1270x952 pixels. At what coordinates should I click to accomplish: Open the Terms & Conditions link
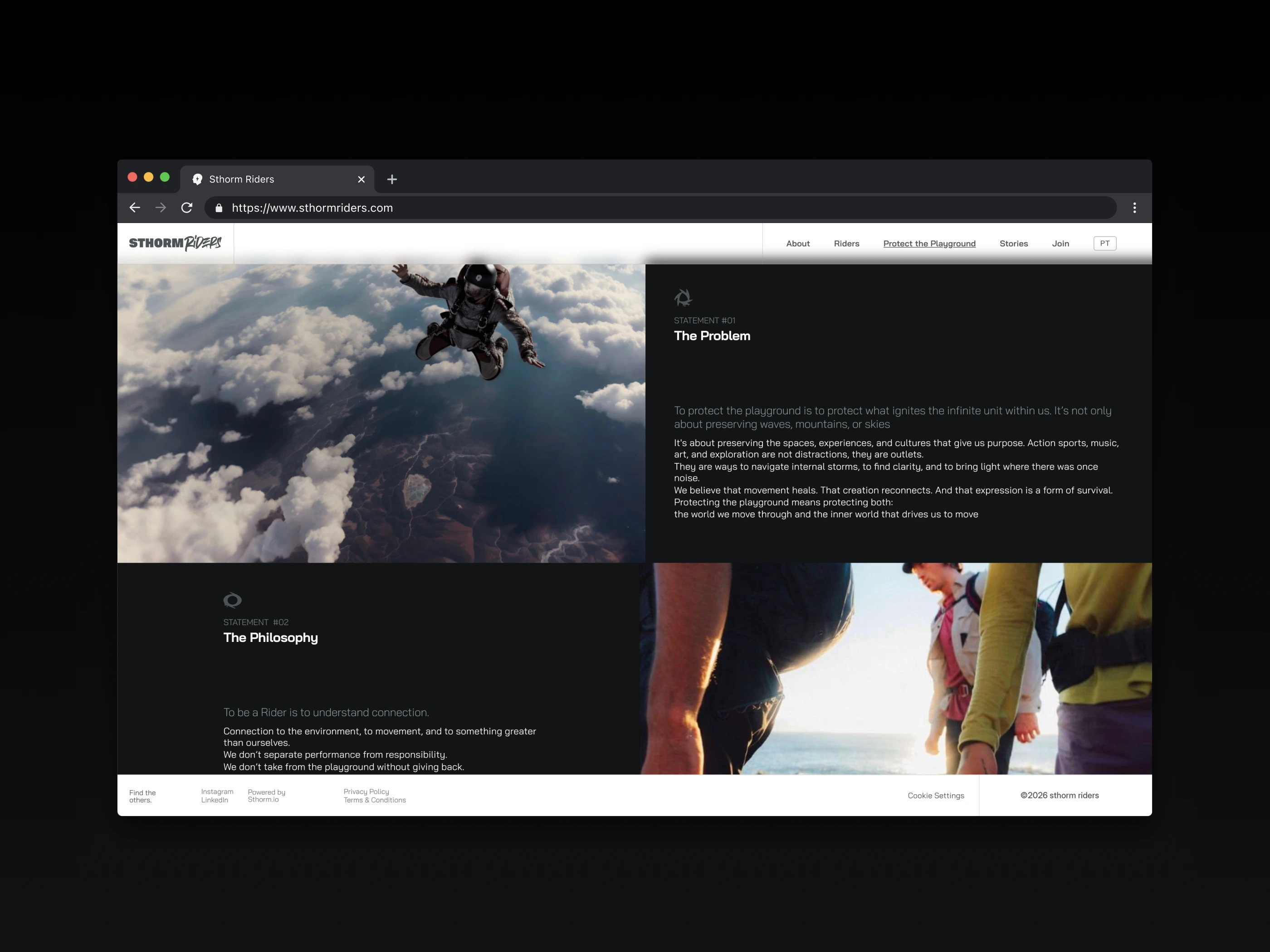[x=374, y=800]
